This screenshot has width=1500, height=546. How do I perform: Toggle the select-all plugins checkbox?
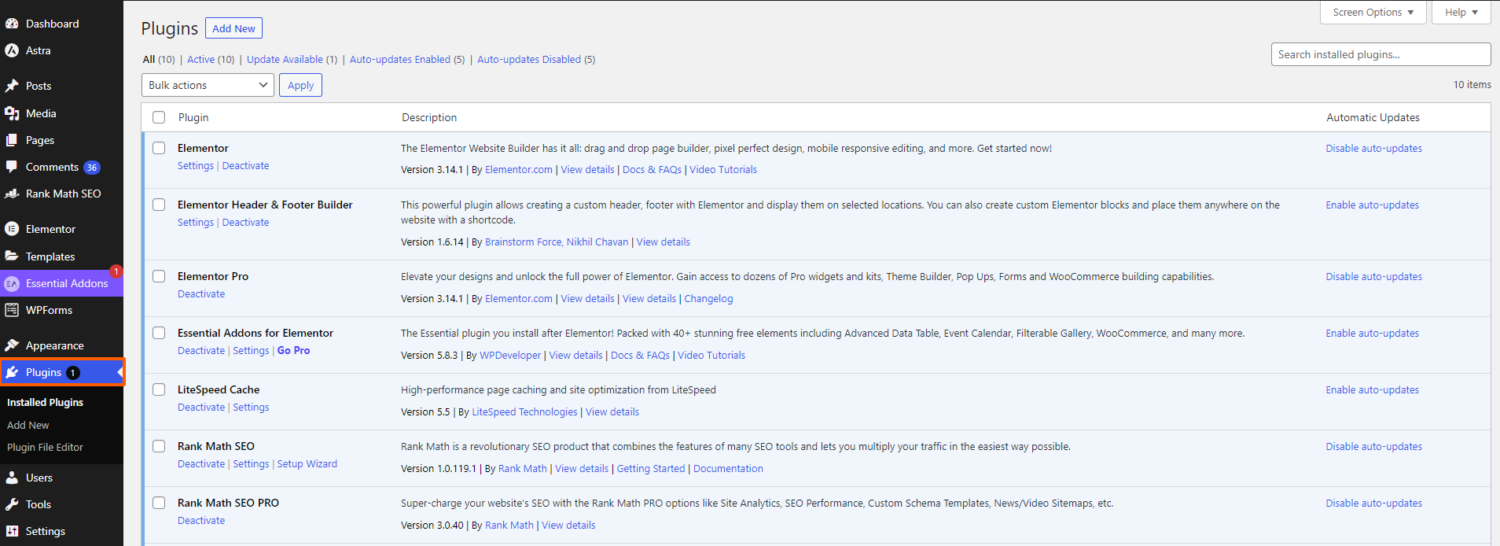159,117
